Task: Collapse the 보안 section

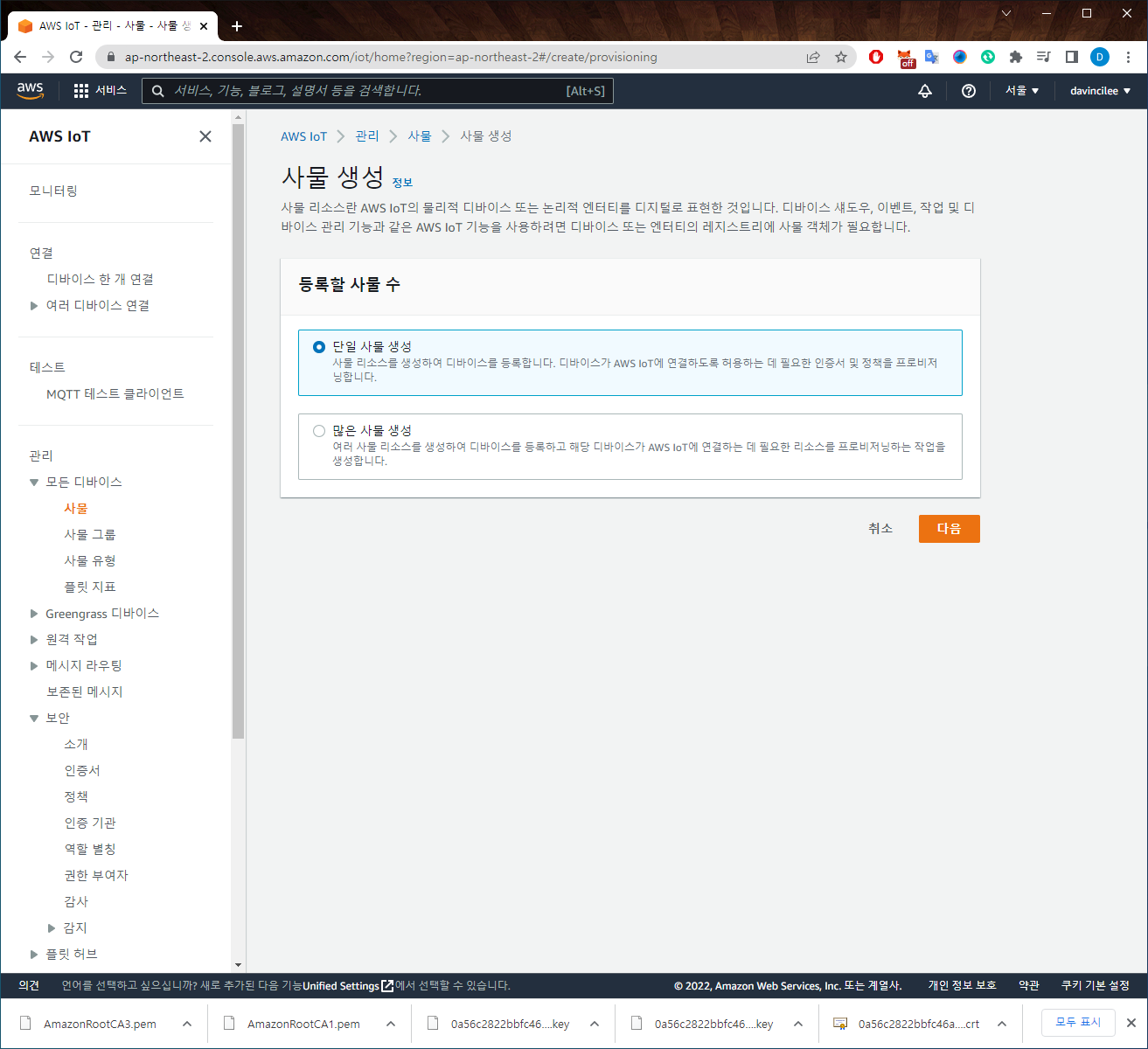Action: [x=34, y=718]
